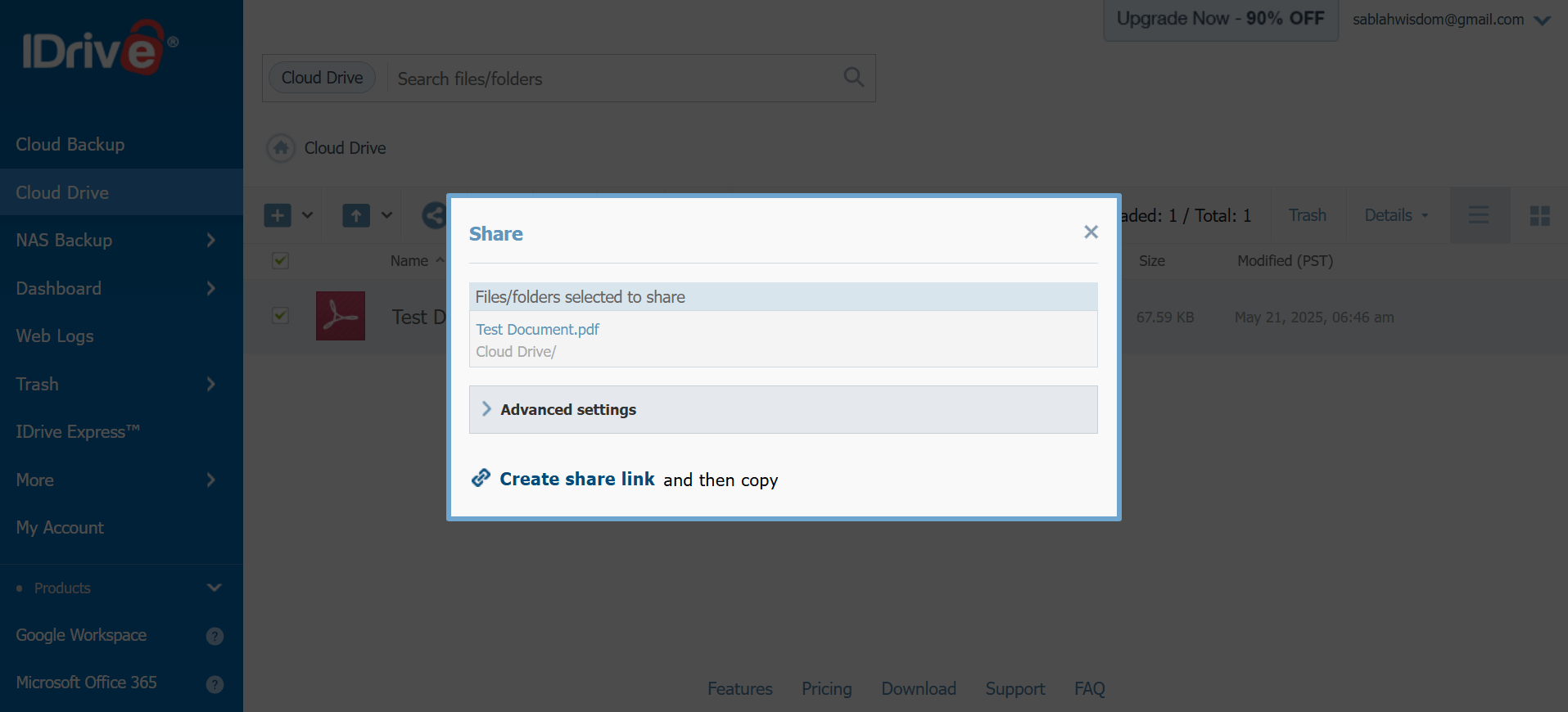This screenshot has width=1568, height=712.
Task: Click the IDrive logo
Action: (99, 47)
